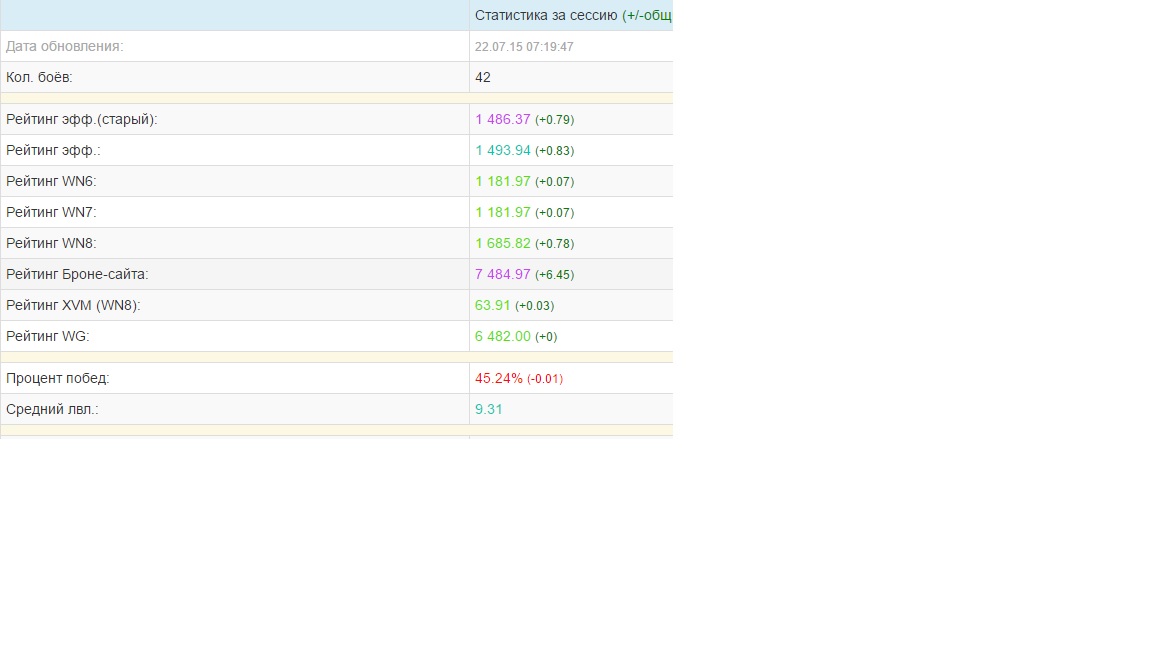The image size is (1152, 648).
Task: Select the 'Рейтинг WN6:' row label
Action: [x=51, y=181]
